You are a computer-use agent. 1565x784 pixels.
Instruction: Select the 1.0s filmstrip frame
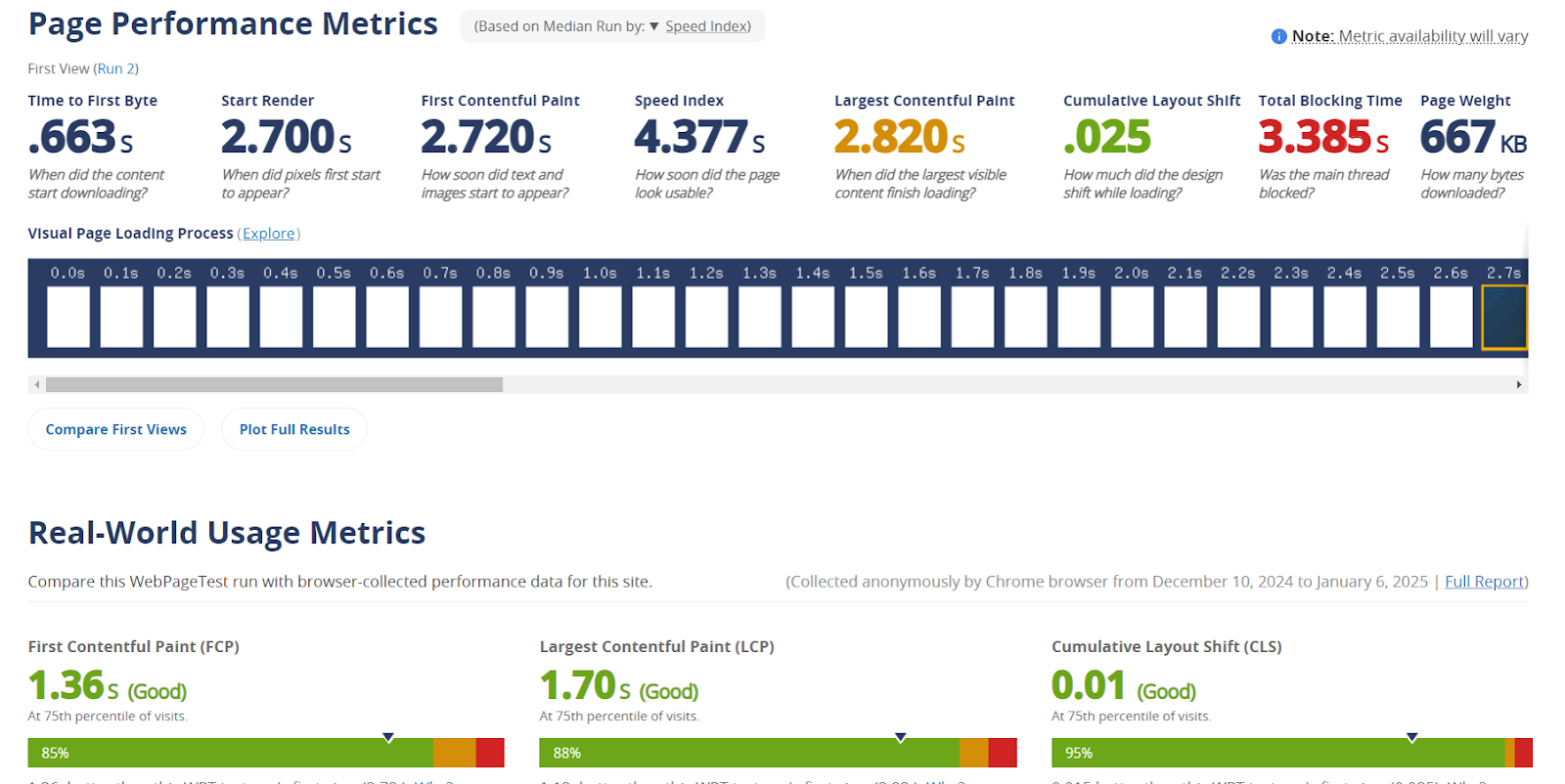[601, 317]
